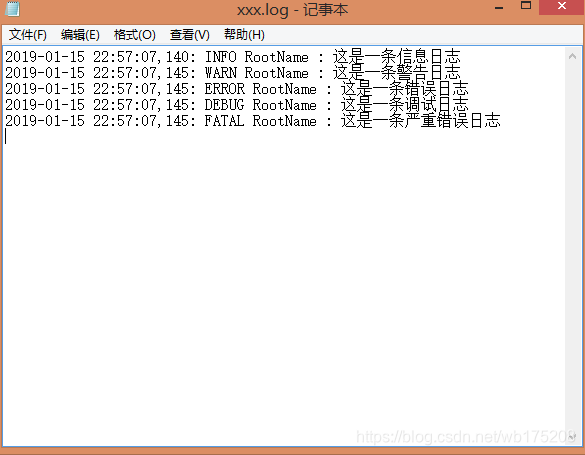Open the 编辑(E) menu
Image resolution: width=585 pixels, height=455 pixels.
coord(80,35)
